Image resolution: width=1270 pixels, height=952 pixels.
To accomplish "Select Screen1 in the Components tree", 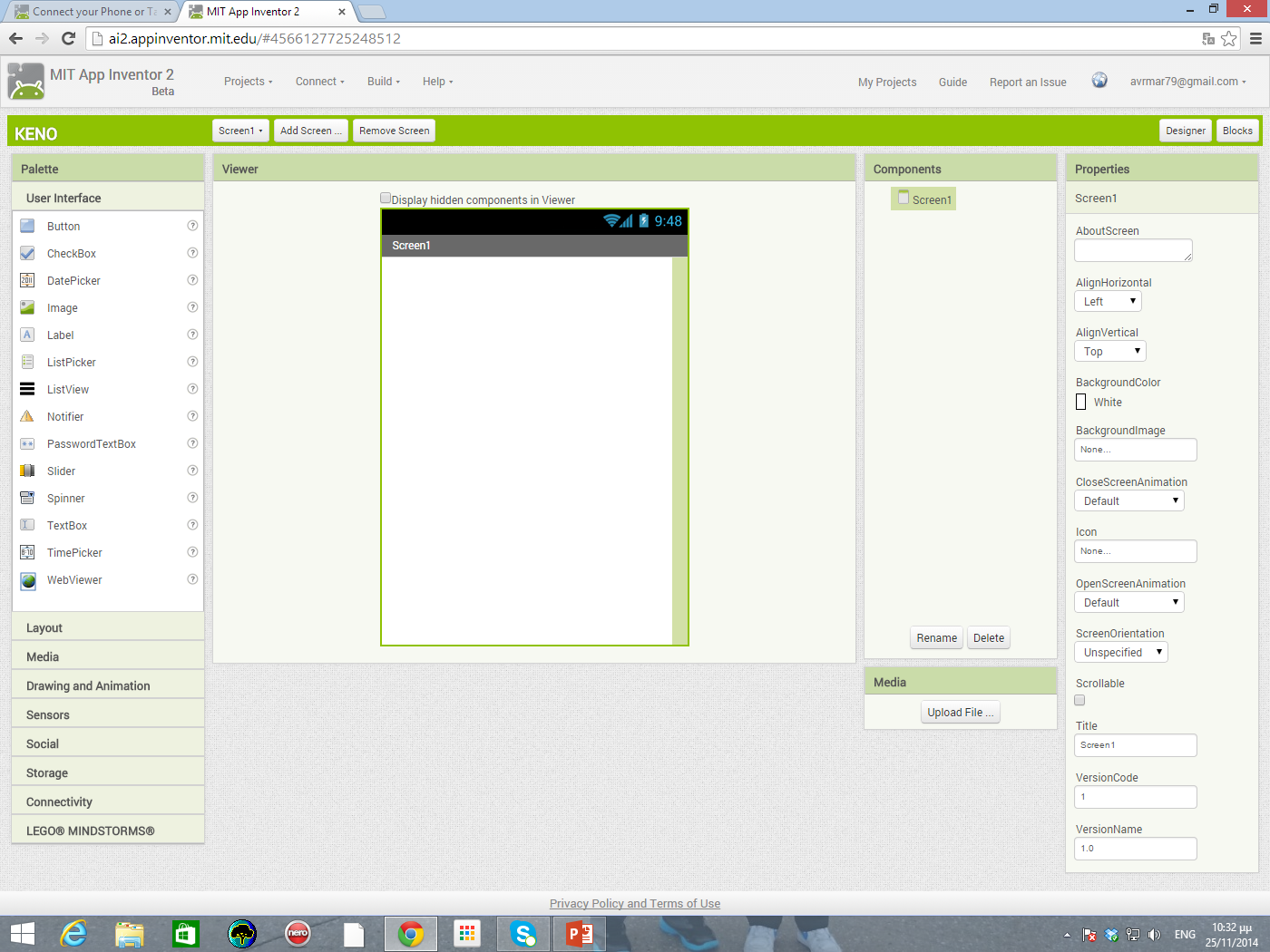I will click(x=923, y=199).
